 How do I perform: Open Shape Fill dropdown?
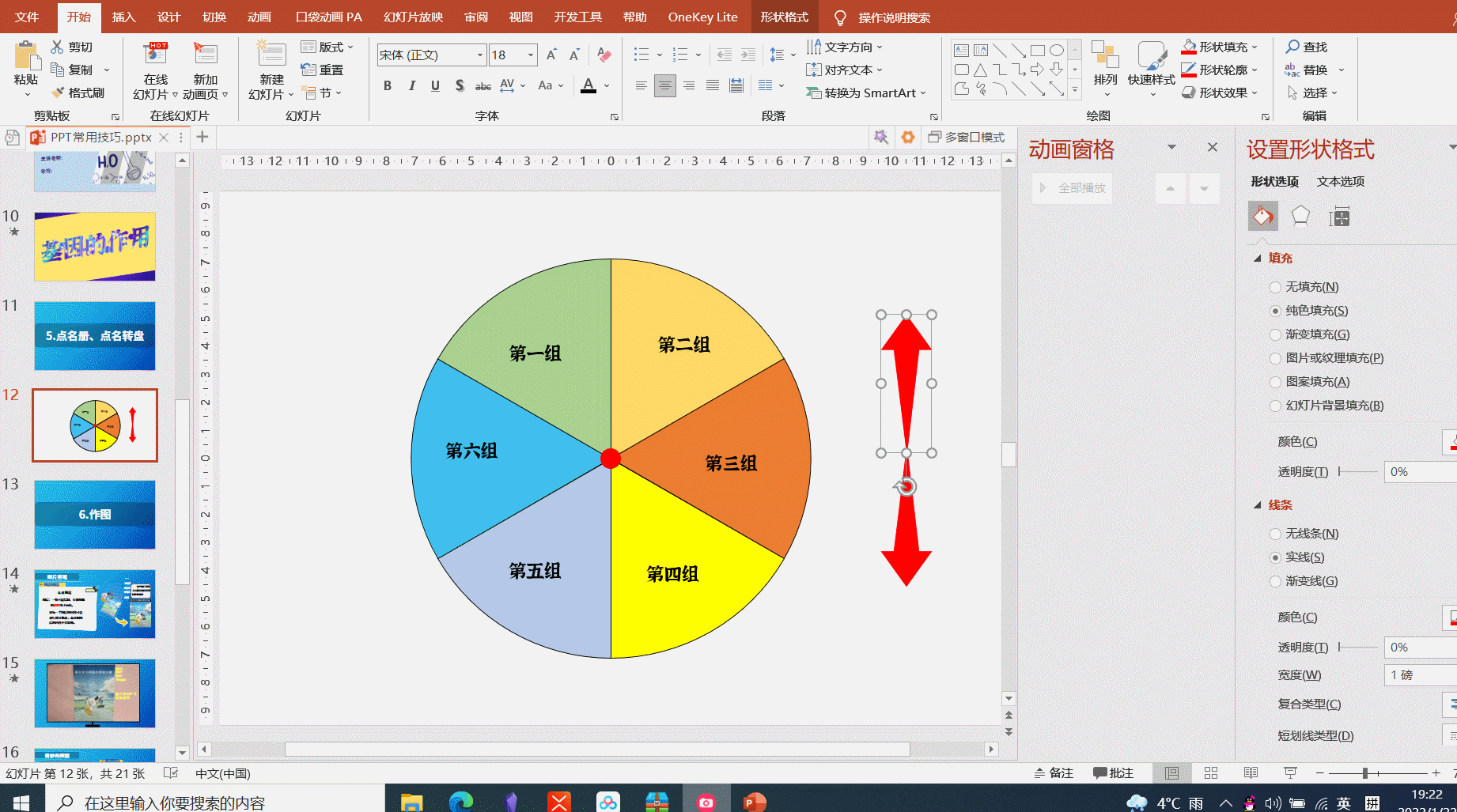1255,47
